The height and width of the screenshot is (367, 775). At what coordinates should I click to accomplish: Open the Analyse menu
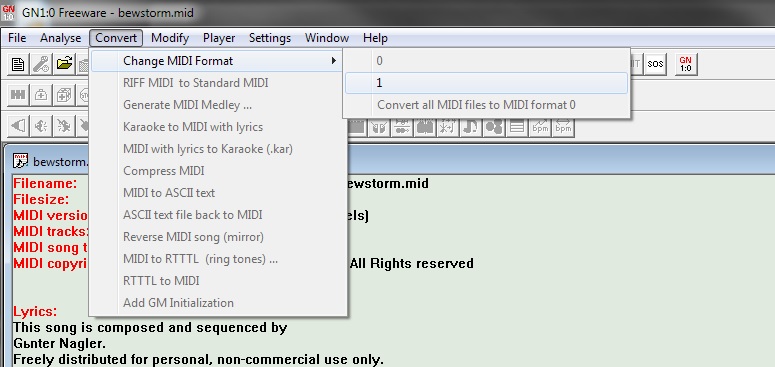pyautogui.click(x=60, y=38)
